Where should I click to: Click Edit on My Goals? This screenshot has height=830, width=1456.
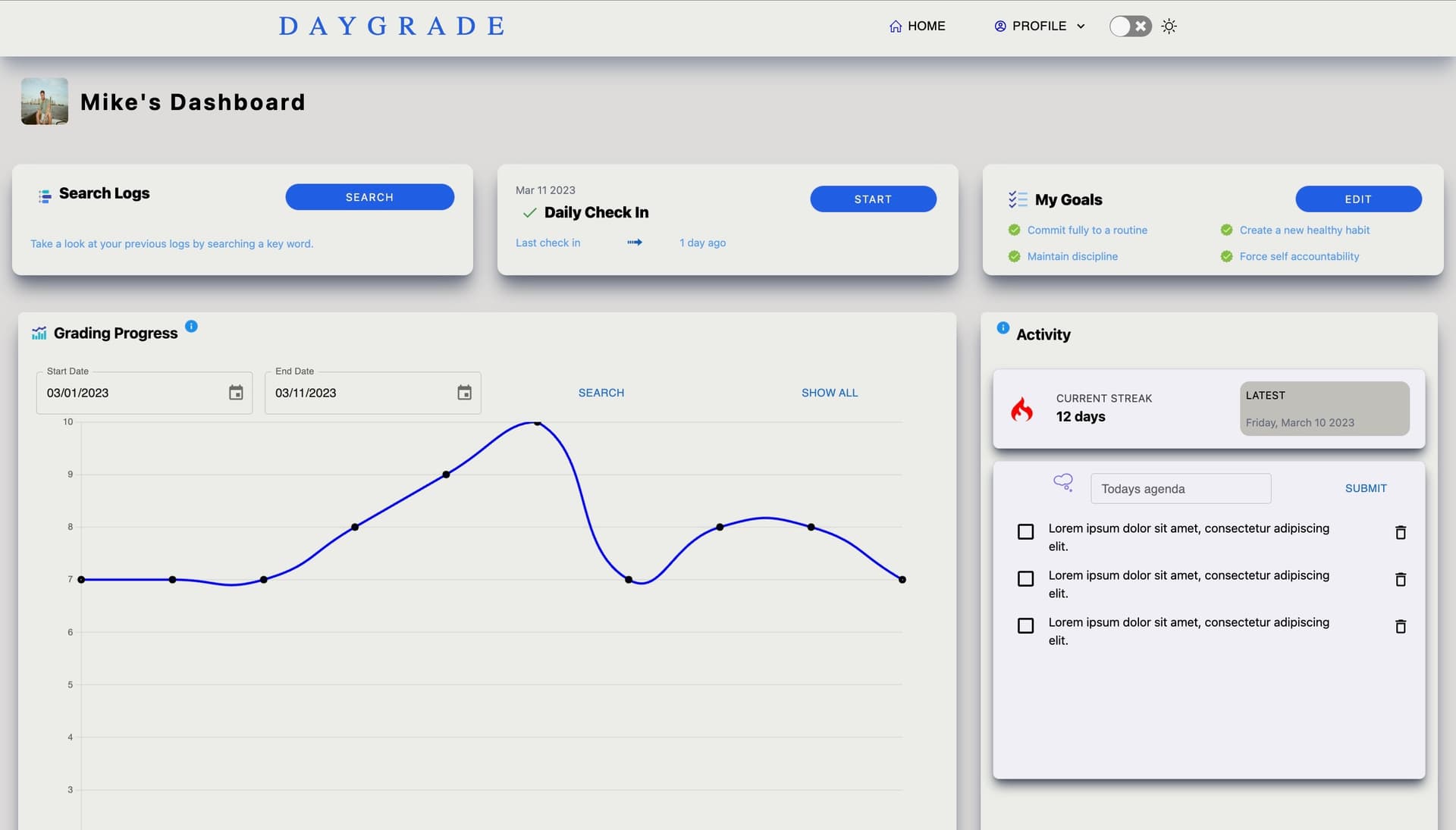click(1357, 199)
